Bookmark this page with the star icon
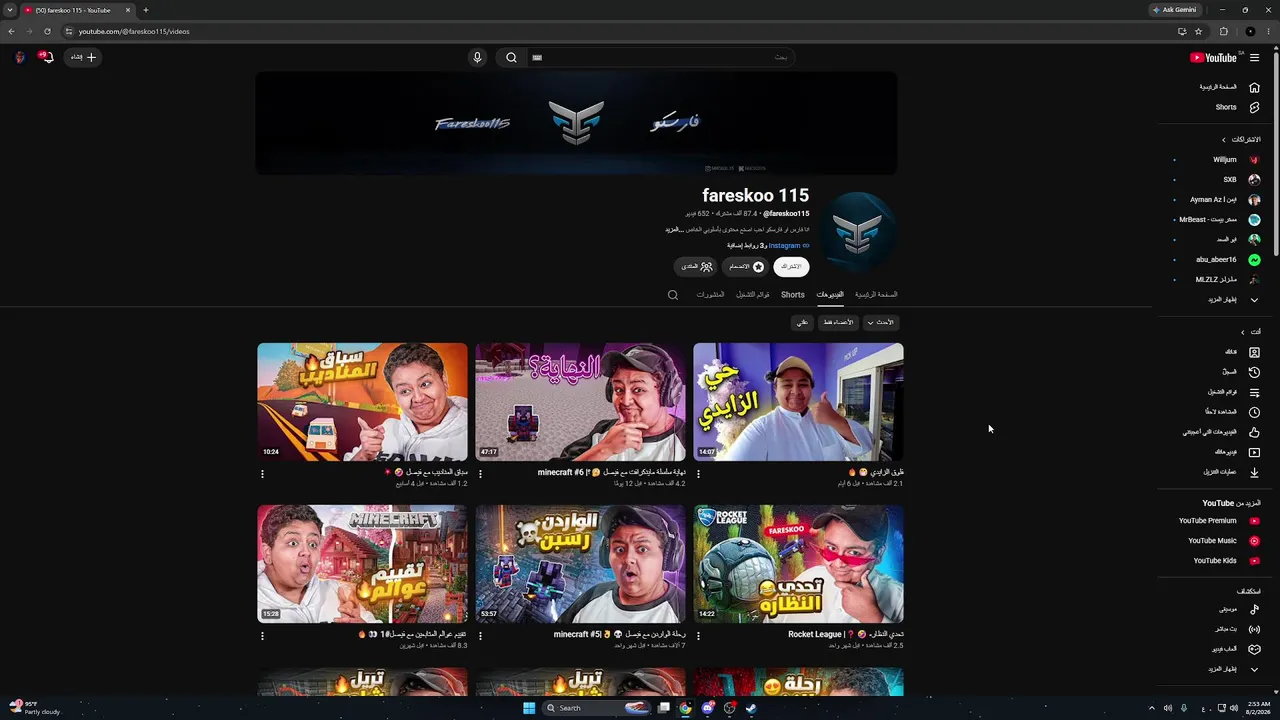Image resolution: width=1280 pixels, height=720 pixels. (1198, 31)
